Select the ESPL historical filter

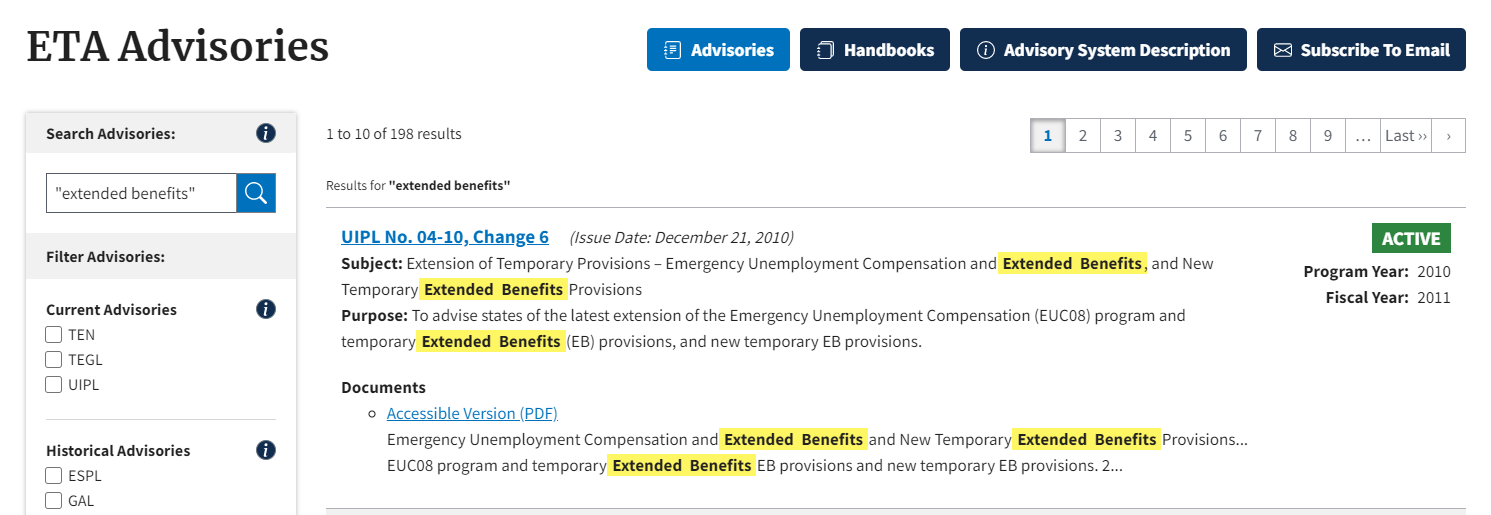54,476
